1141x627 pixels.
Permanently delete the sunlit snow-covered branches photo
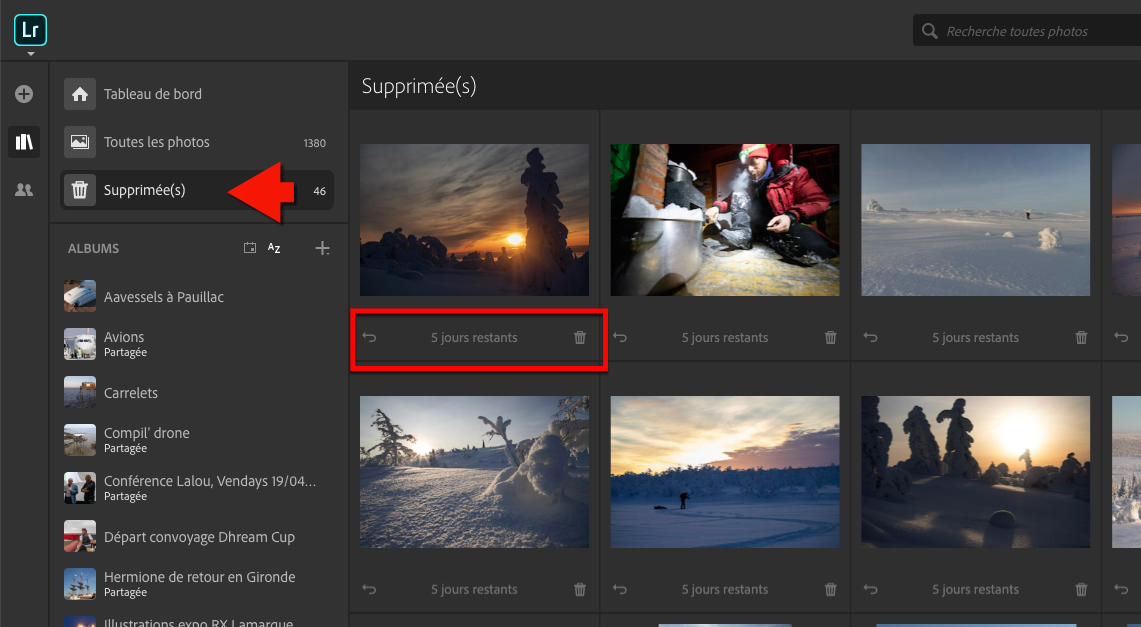pos(580,589)
